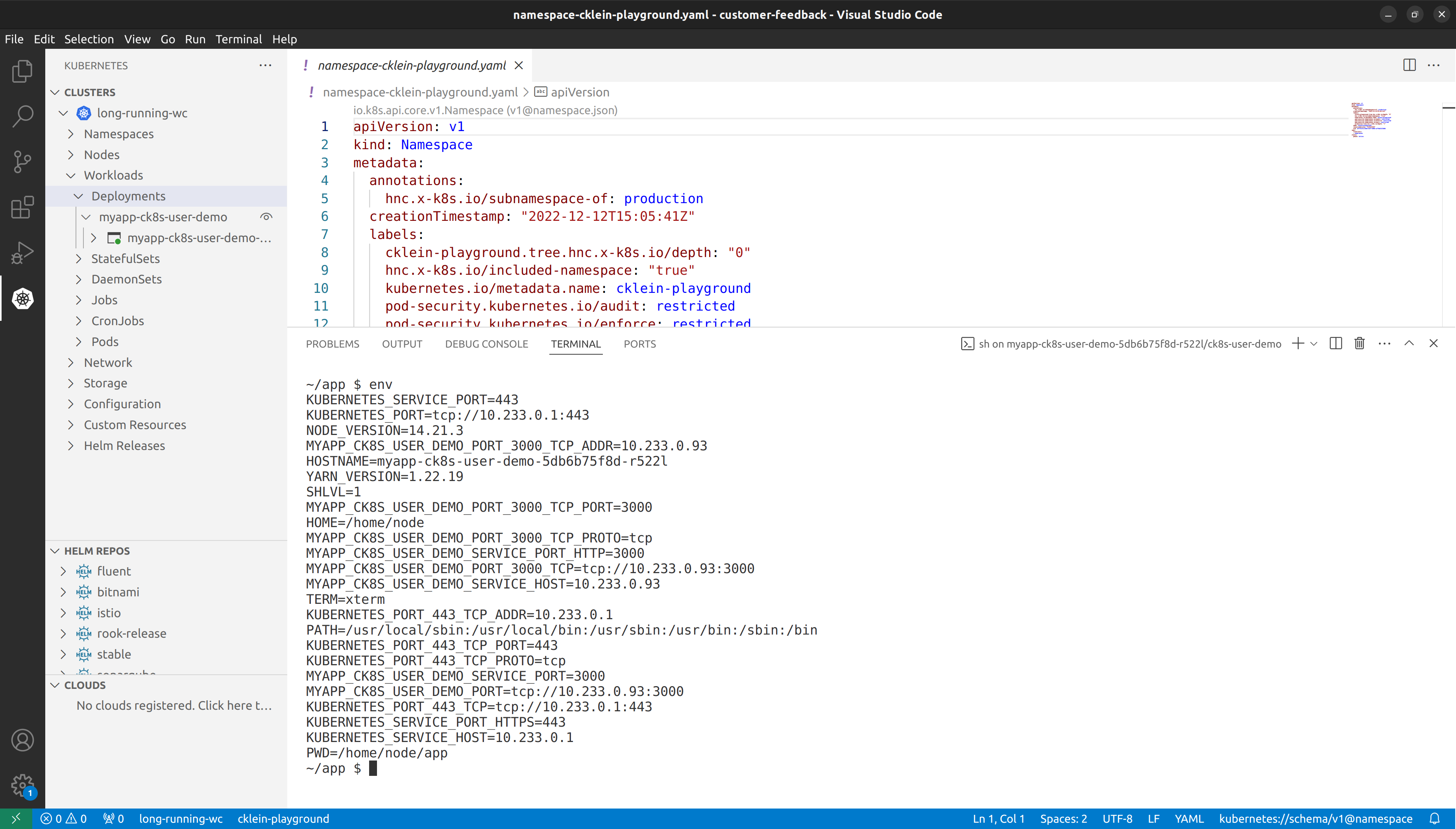Click the fluent Helm repo icon
The image size is (1456, 829).
pos(84,571)
